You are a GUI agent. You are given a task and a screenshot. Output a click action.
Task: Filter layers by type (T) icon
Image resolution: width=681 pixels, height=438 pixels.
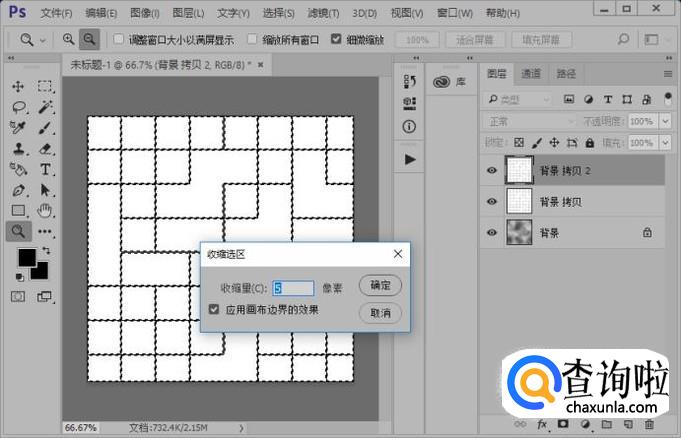click(608, 100)
